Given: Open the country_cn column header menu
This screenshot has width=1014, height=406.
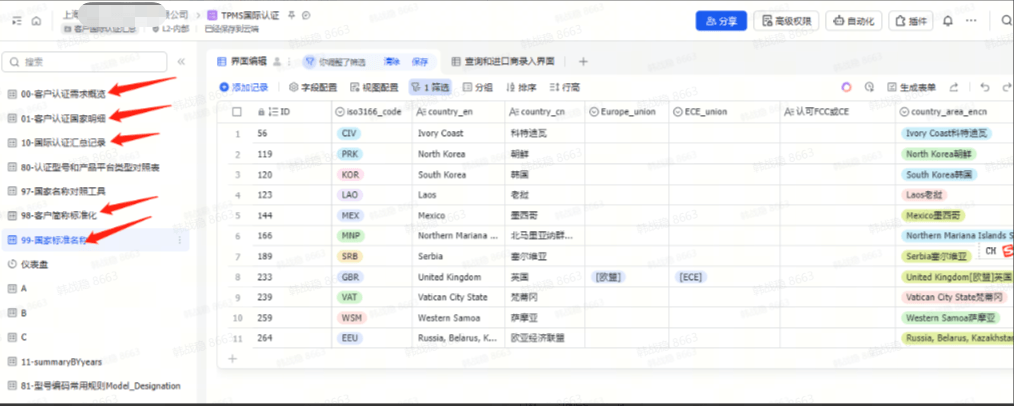Looking at the screenshot, I should click(545, 112).
